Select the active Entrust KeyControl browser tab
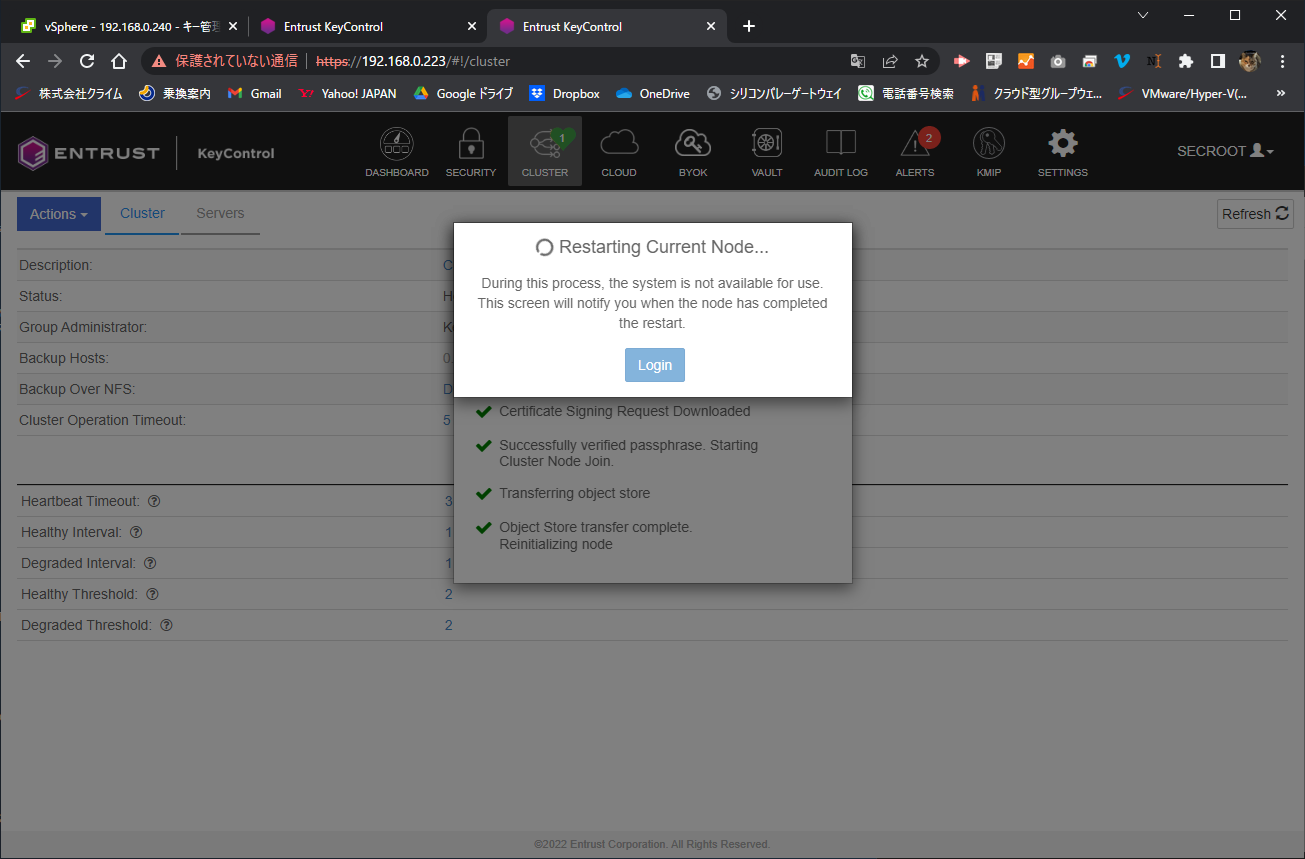The width and height of the screenshot is (1305, 859). pos(606,27)
